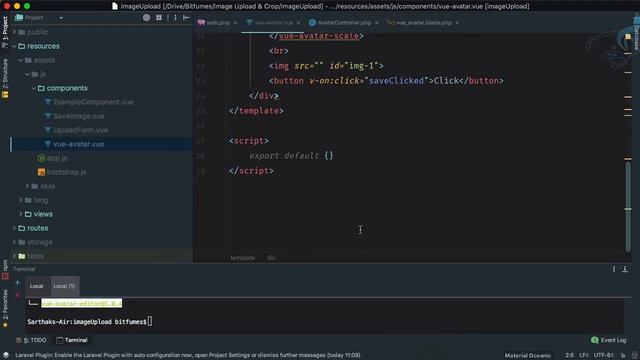Image resolution: width=640 pixels, height=360 pixels.
Task: Expand the lang folder
Action: 21,200
